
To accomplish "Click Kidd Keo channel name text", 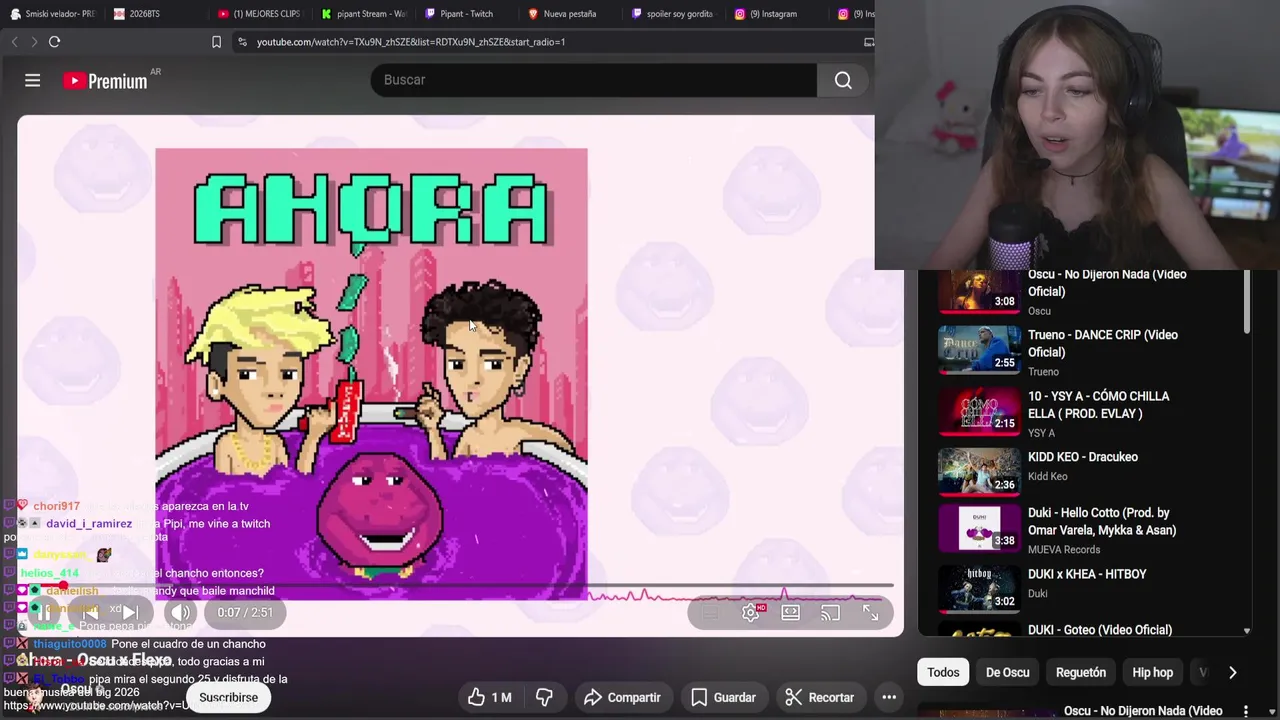I will click(1048, 476).
